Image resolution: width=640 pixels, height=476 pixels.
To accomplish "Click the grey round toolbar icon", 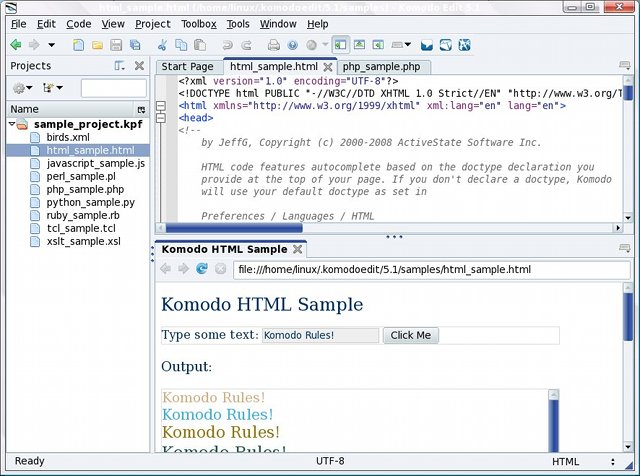I will pos(311,45).
